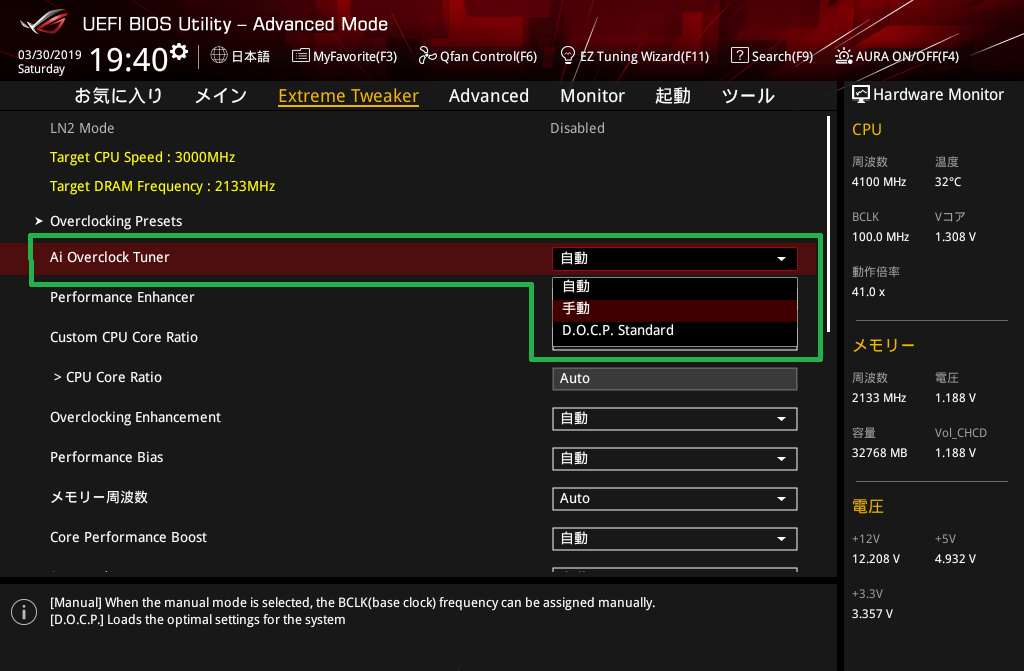Open the ツール tab
The height and width of the screenshot is (671, 1024).
(748, 95)
